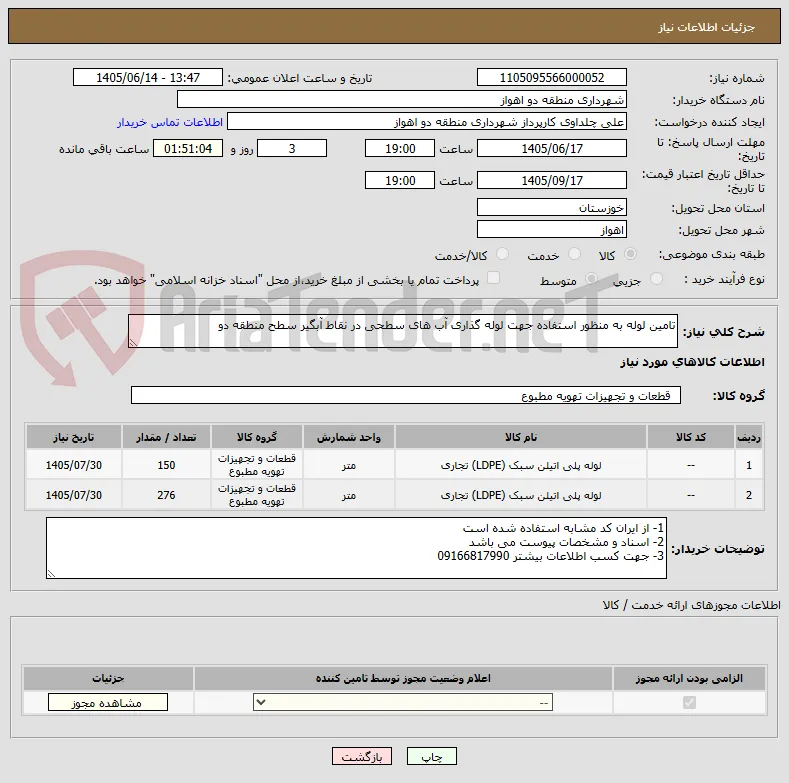Click the response deadline time 19:00 field
789x783 pixels.
coord(400,148)
